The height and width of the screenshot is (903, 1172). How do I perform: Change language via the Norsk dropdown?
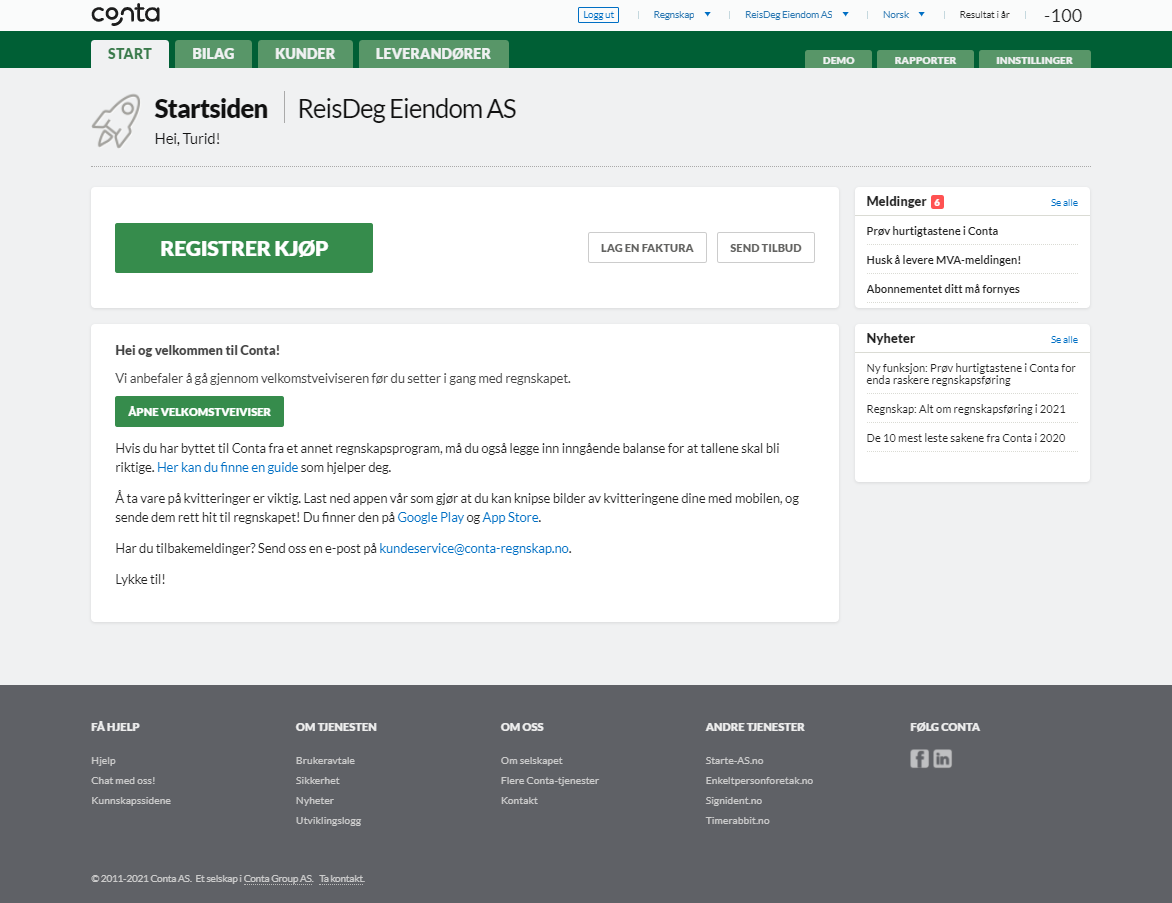click(x=904, y=14)
